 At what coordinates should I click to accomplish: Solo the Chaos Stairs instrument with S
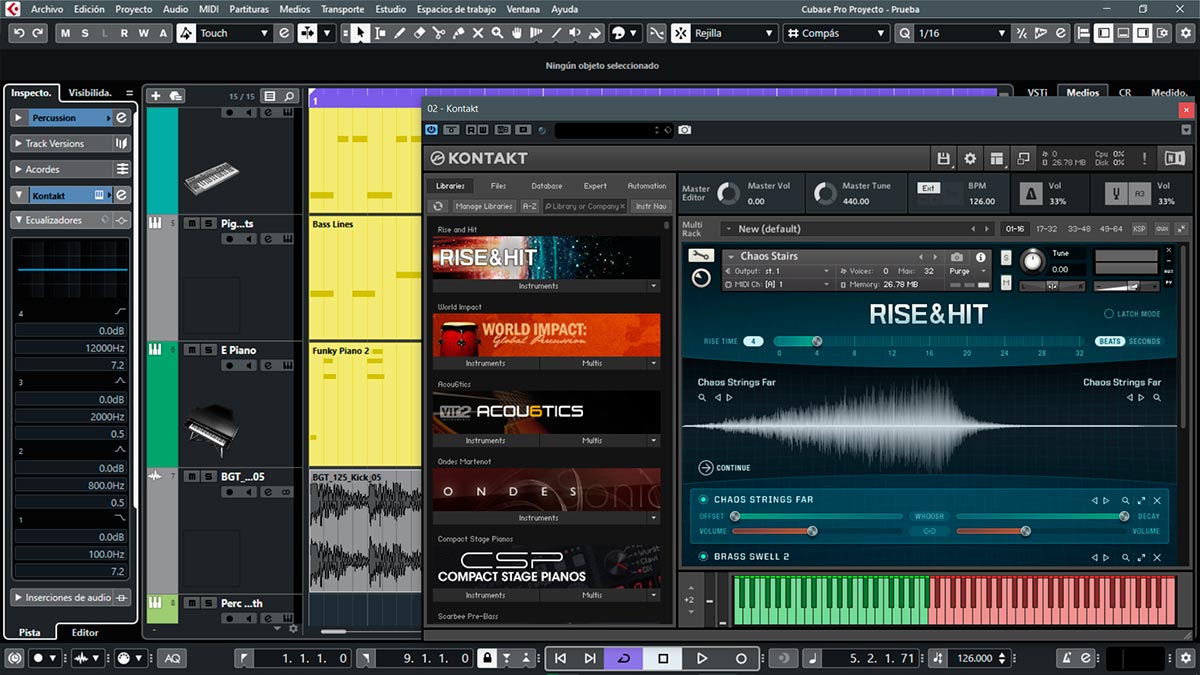[1006, 258]
